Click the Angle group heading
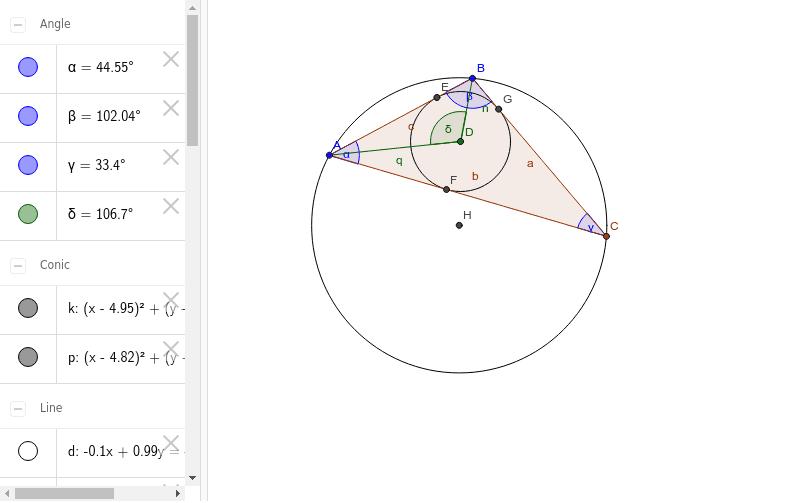 pos(55,24)
